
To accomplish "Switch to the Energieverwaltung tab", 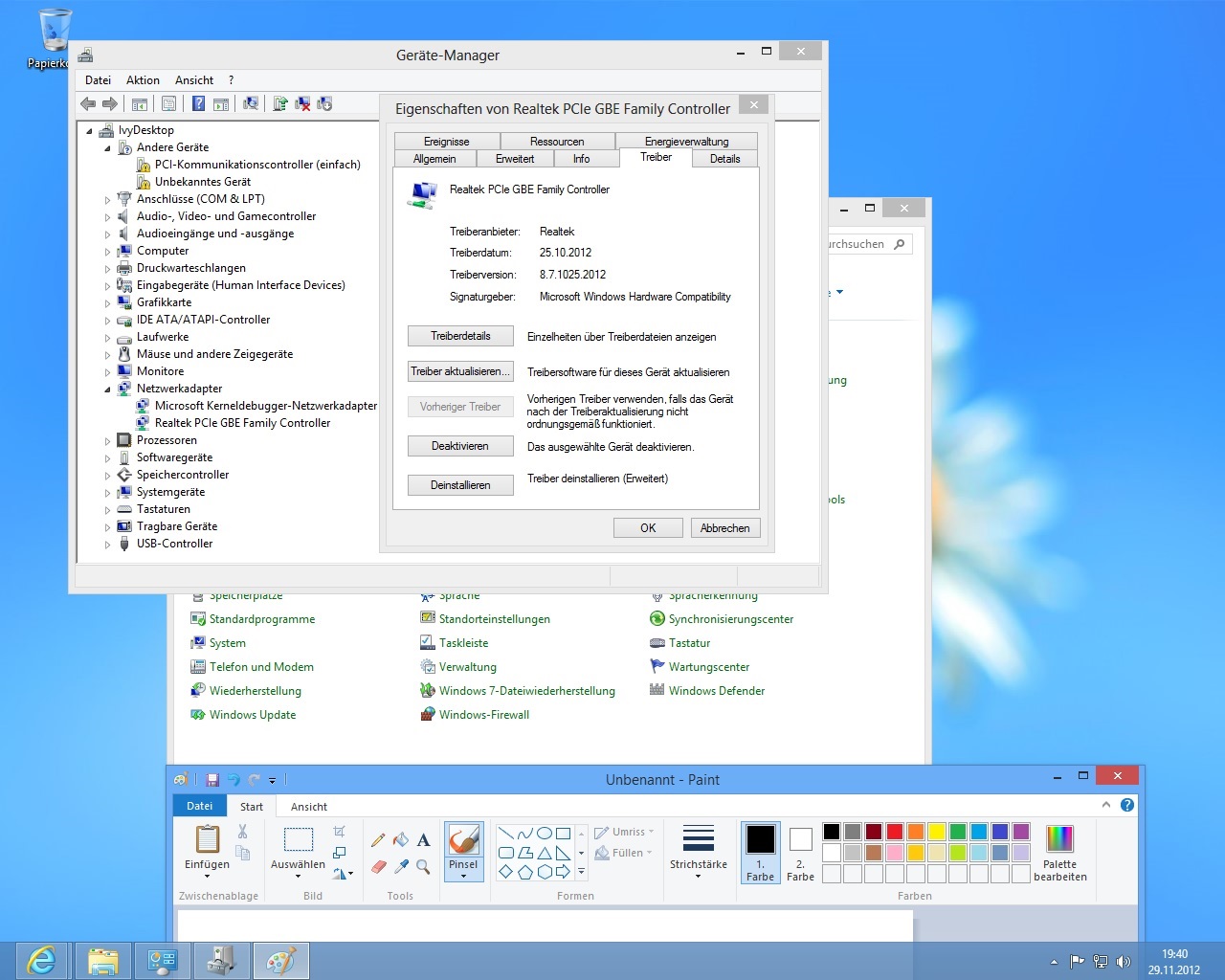I will tap(686, 141).
